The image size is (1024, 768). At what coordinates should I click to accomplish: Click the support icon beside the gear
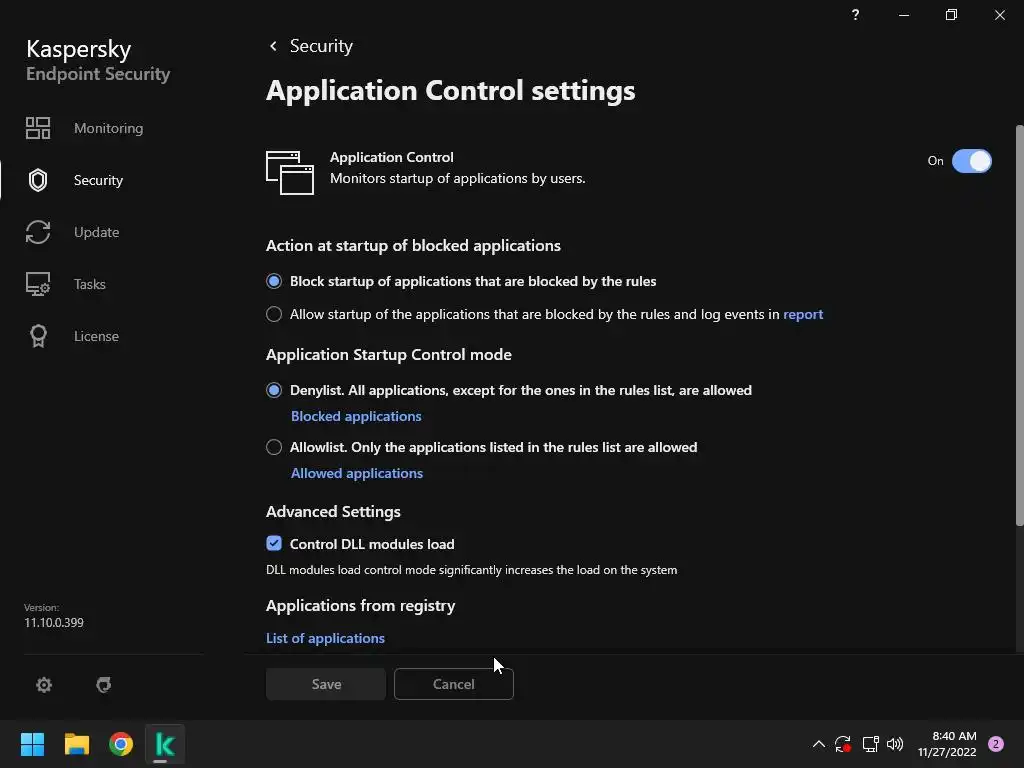pos(103,684)
